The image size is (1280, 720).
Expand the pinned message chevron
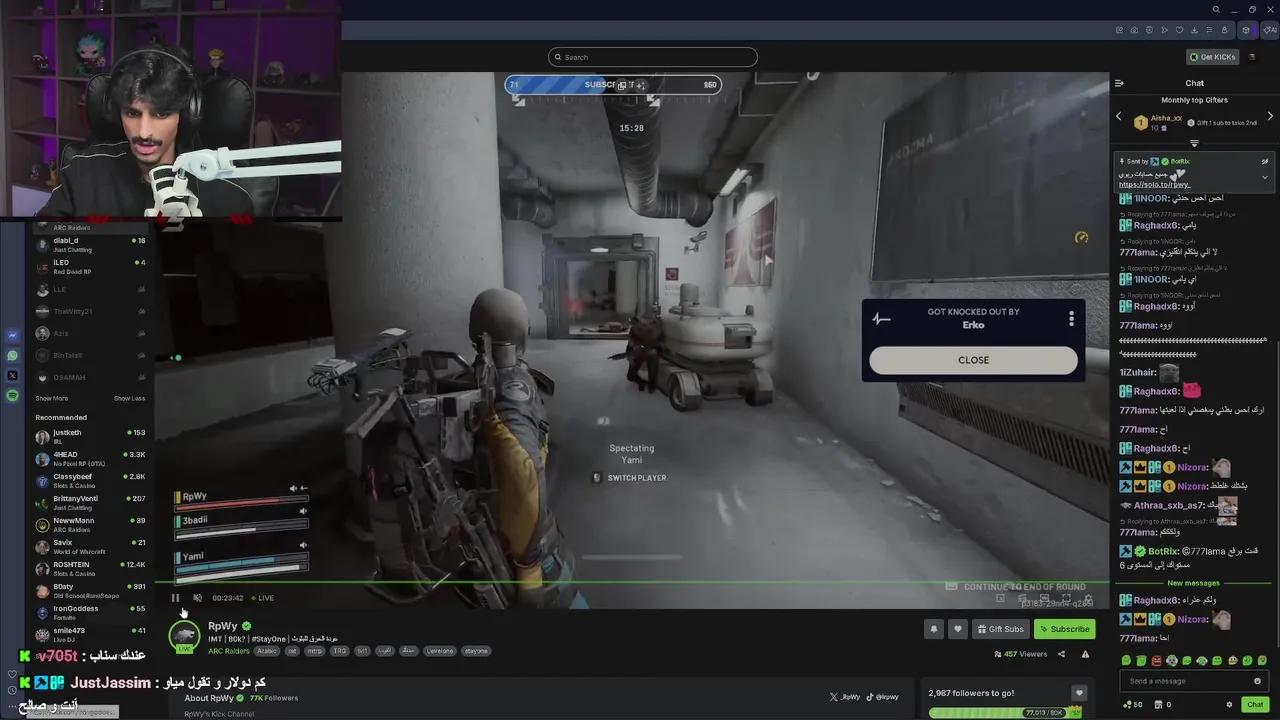click(1264, 177)
